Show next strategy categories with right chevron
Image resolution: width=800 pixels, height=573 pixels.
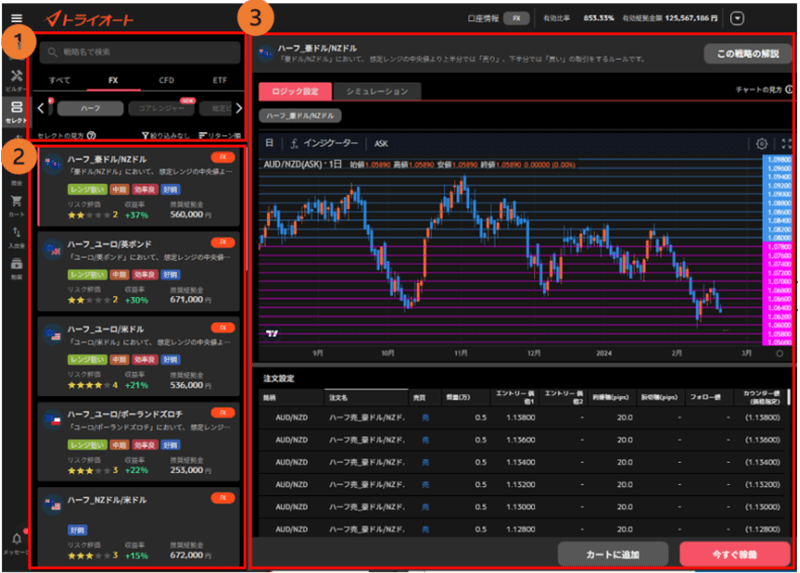click(x=238, y=108)
